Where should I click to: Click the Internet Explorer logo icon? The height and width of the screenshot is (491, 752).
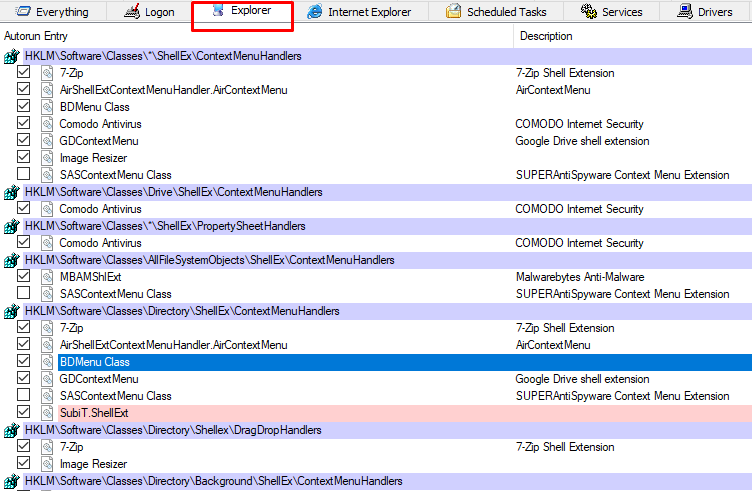[x=315, y=11]
